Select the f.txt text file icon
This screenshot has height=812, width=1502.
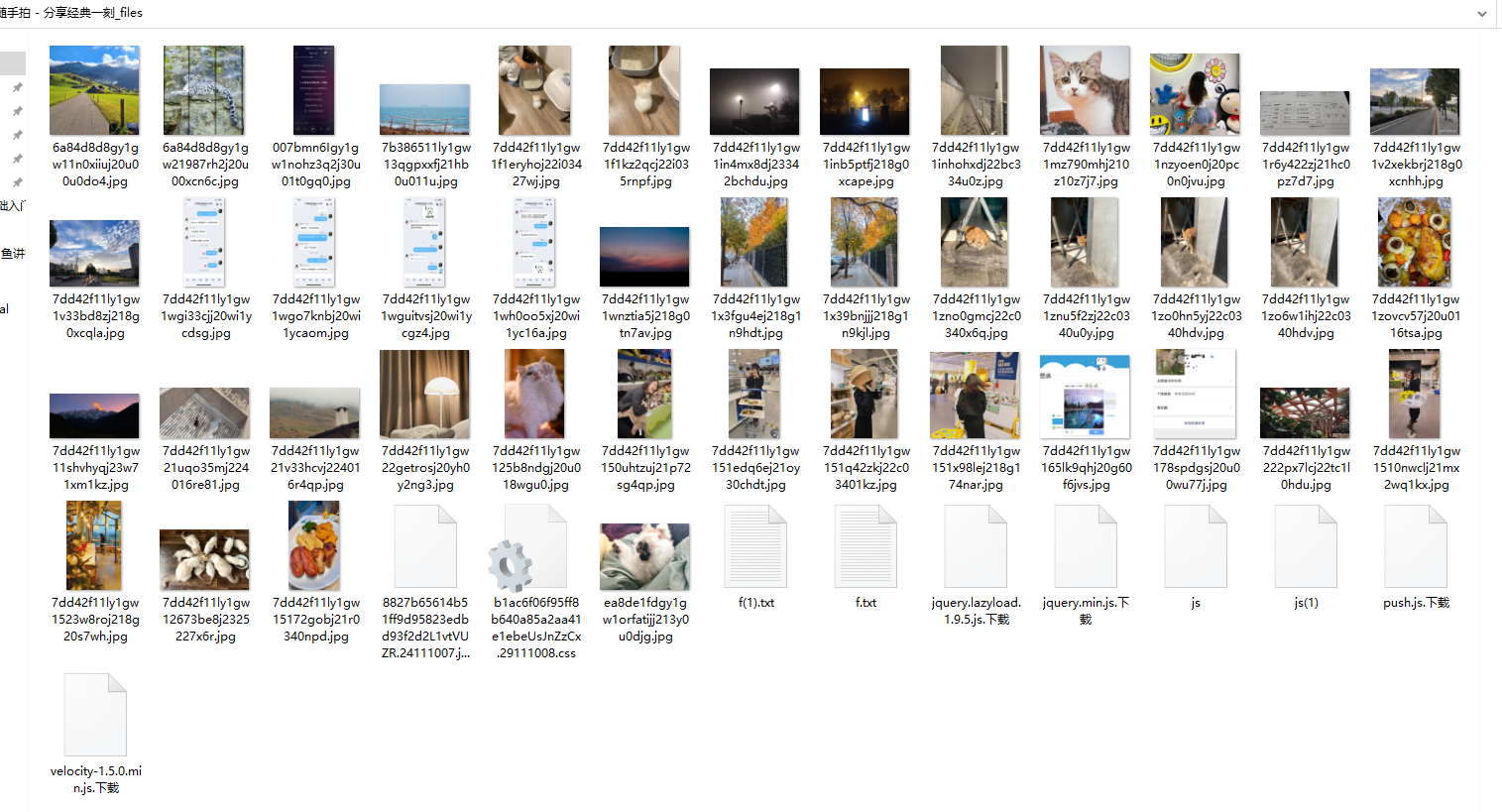866,547
